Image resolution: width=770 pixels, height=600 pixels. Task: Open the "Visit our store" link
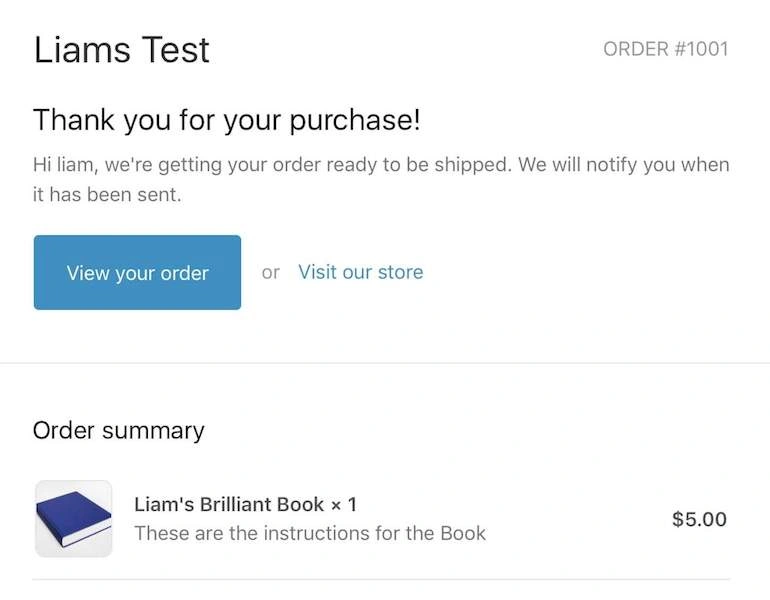click(x=360, y=272)
